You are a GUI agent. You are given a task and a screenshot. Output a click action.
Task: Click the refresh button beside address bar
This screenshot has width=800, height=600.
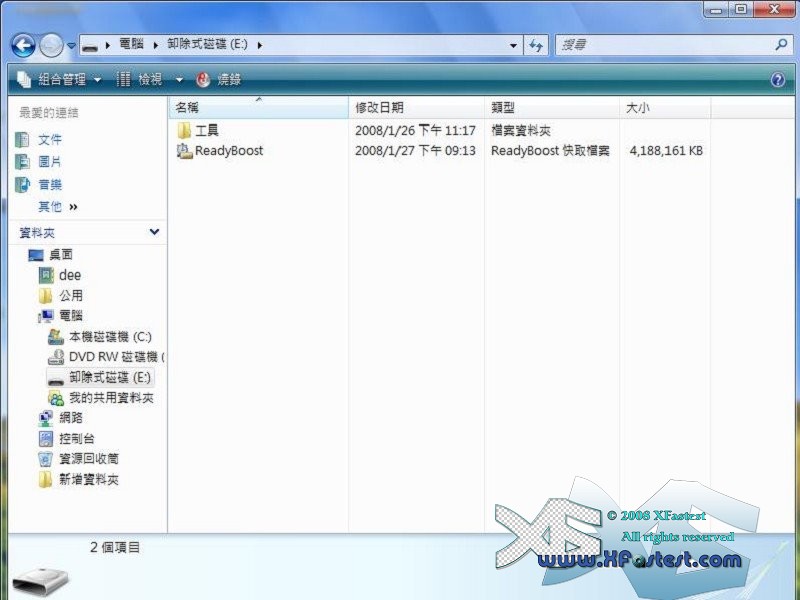coord(536,45)
